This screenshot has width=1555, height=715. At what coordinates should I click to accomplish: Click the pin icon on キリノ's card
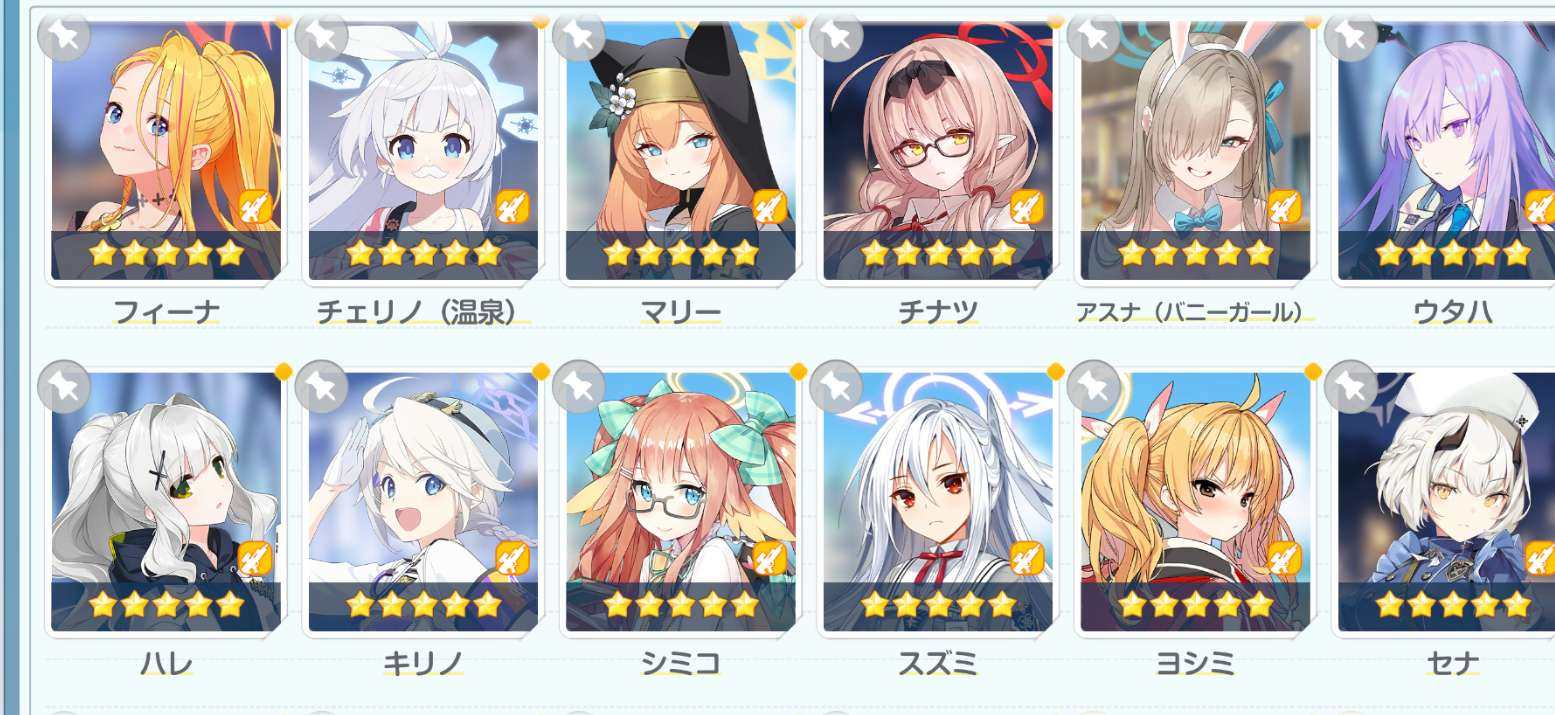point(322,386)
